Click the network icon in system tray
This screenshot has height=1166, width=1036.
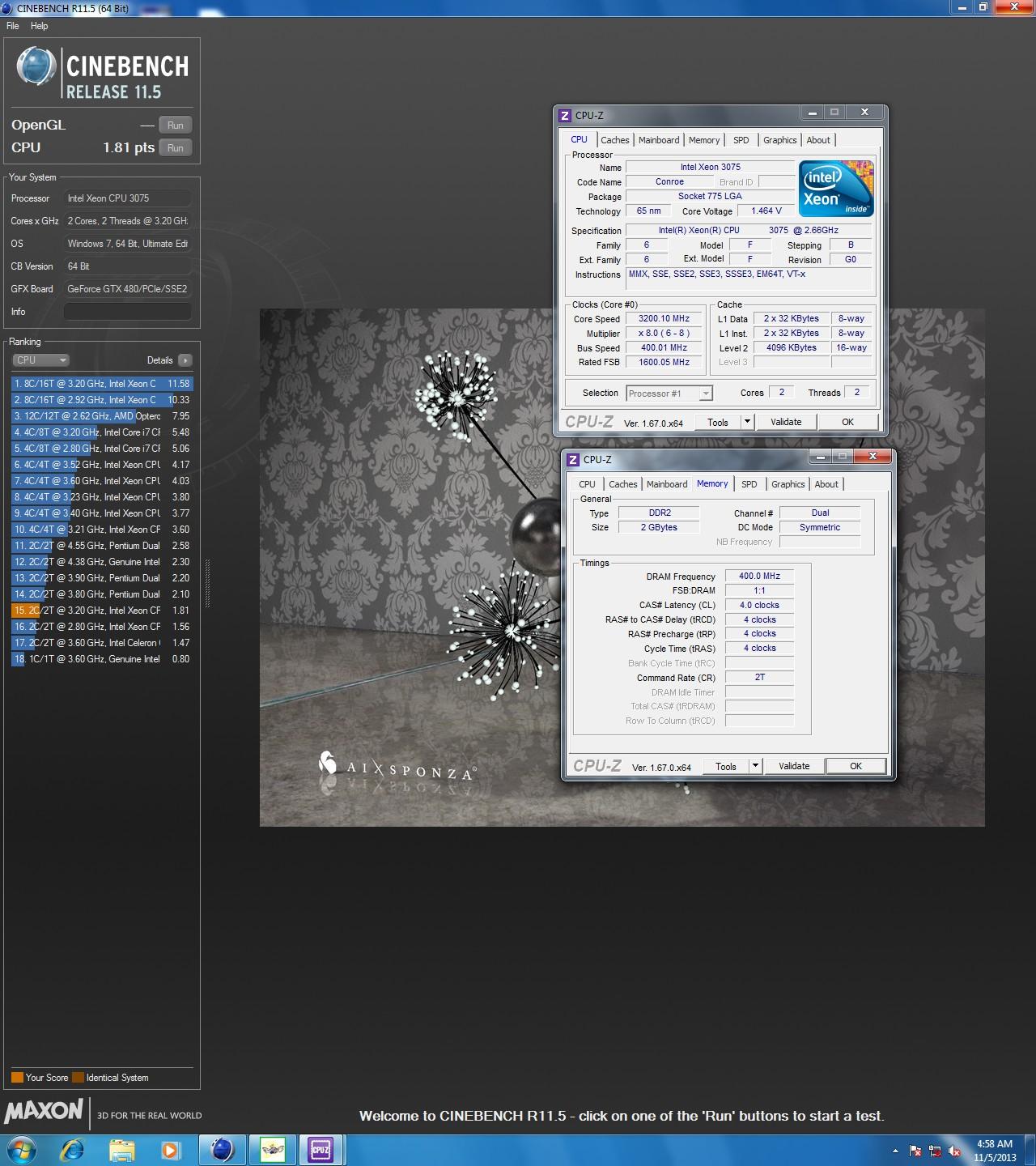coord(935,1151)
